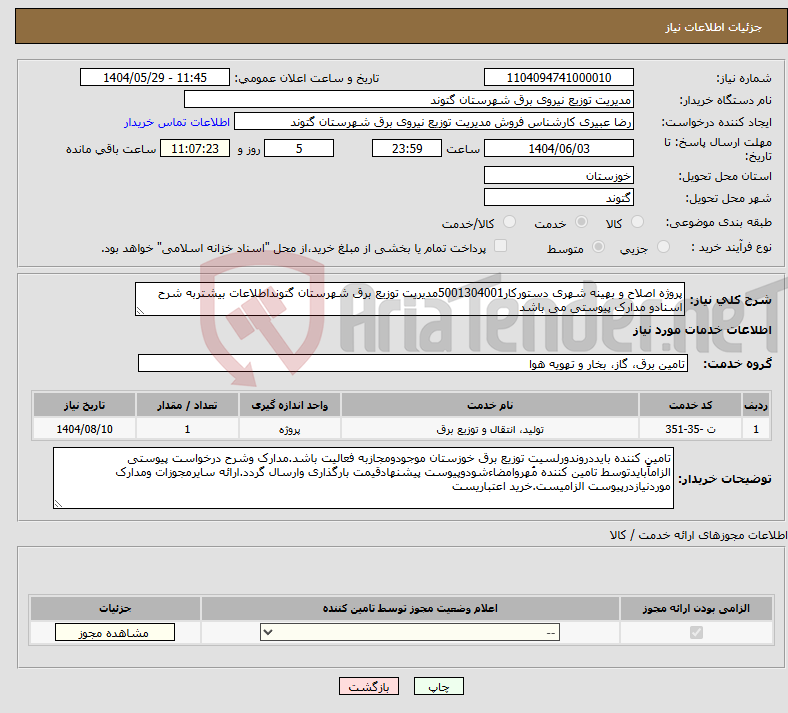Viewport: 788px width, 713px height.
Task: Select the خدمت radio button
Action: click(581, 222)
